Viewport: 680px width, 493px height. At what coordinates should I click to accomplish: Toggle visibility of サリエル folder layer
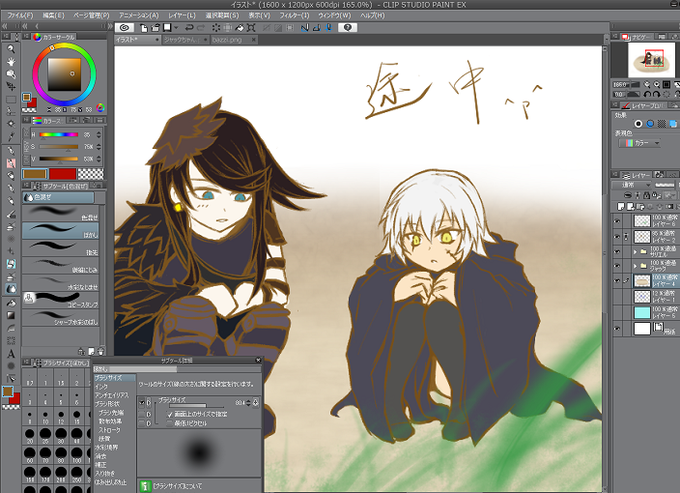pyautogui.click(x=617, y=251)
